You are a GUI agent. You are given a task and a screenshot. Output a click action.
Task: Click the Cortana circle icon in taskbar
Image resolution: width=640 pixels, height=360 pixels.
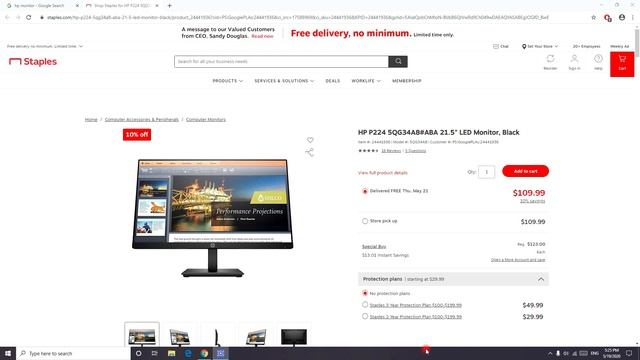point(138,353)
